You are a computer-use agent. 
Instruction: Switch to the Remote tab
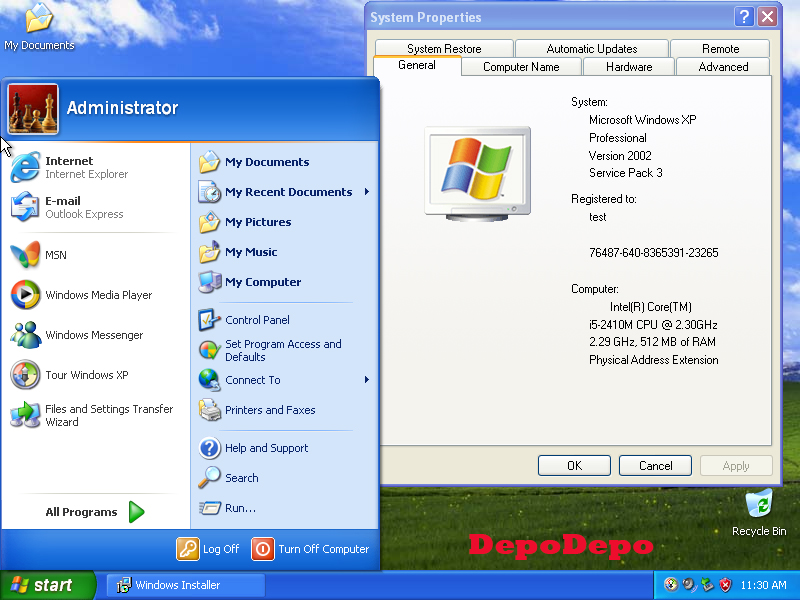720,48
